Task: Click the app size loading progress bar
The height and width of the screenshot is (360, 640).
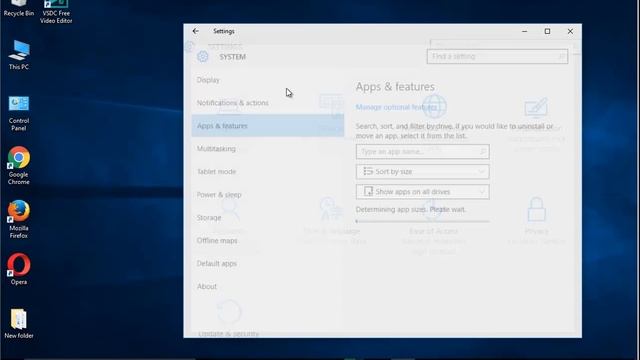Action: coord(422,221)
